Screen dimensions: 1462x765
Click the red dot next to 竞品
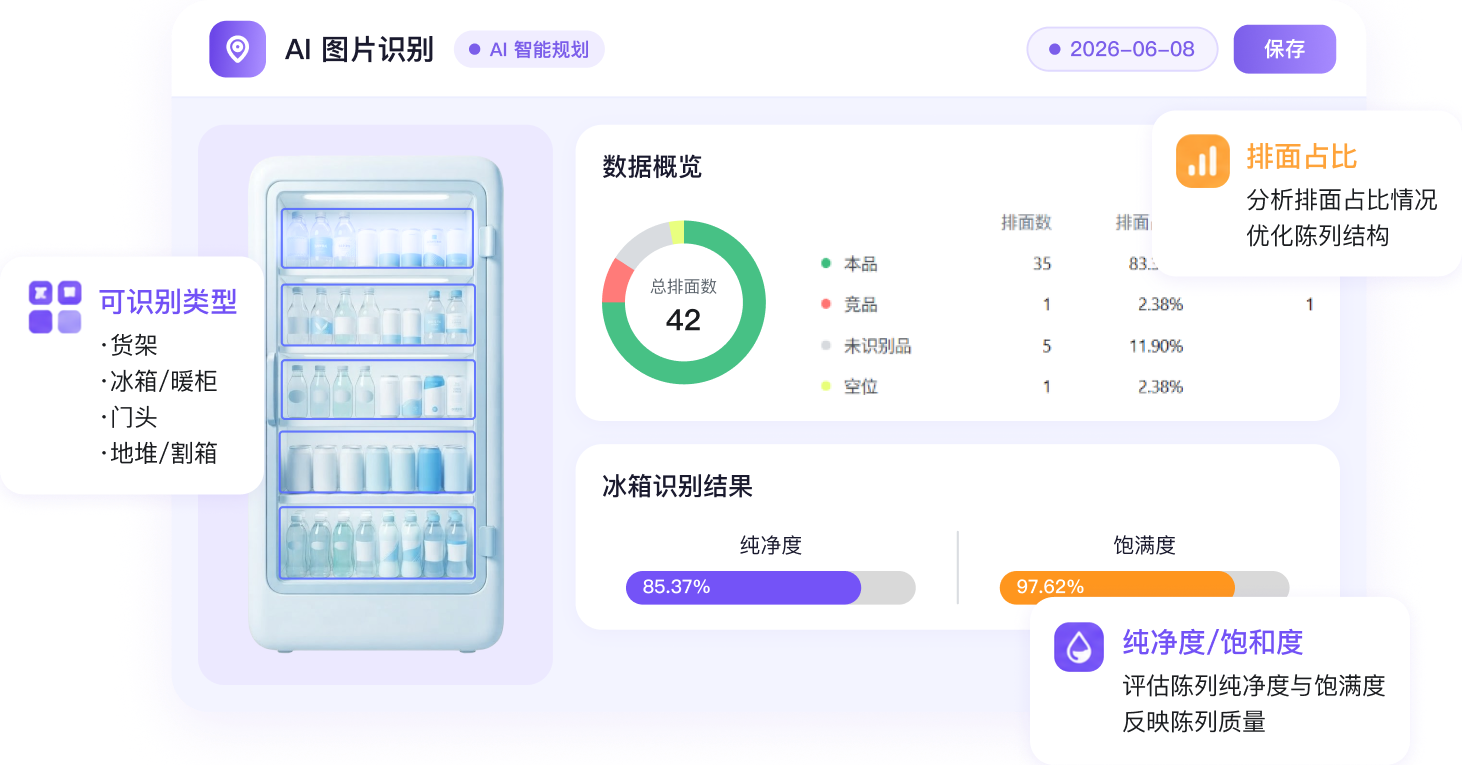coord(826,304)
